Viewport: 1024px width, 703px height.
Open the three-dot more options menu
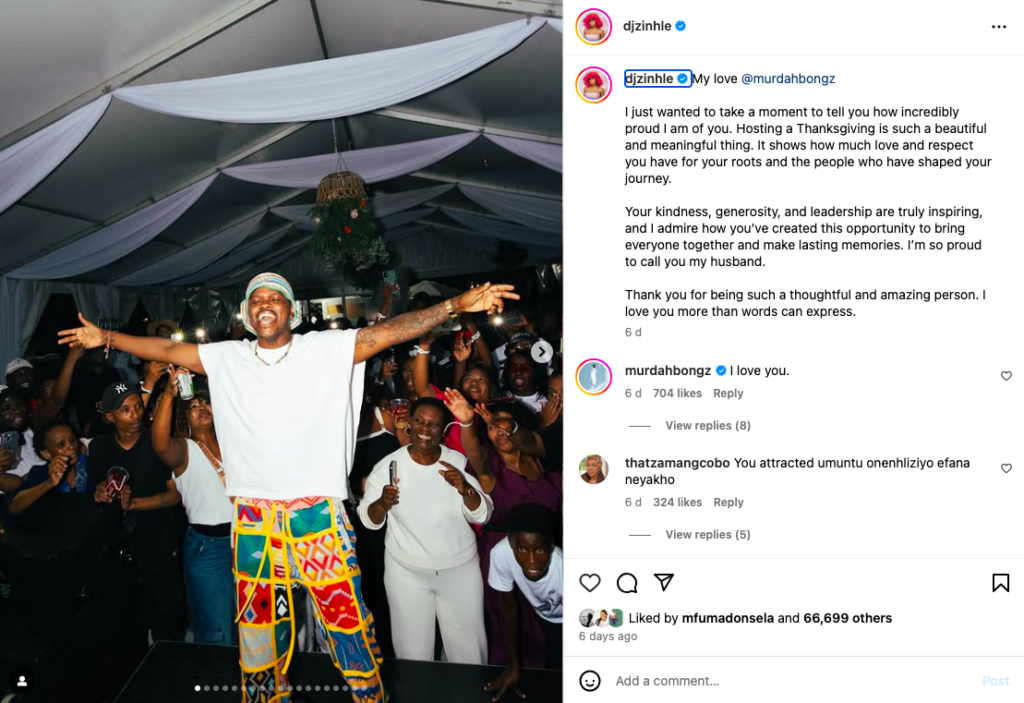[x=999, y=27]
